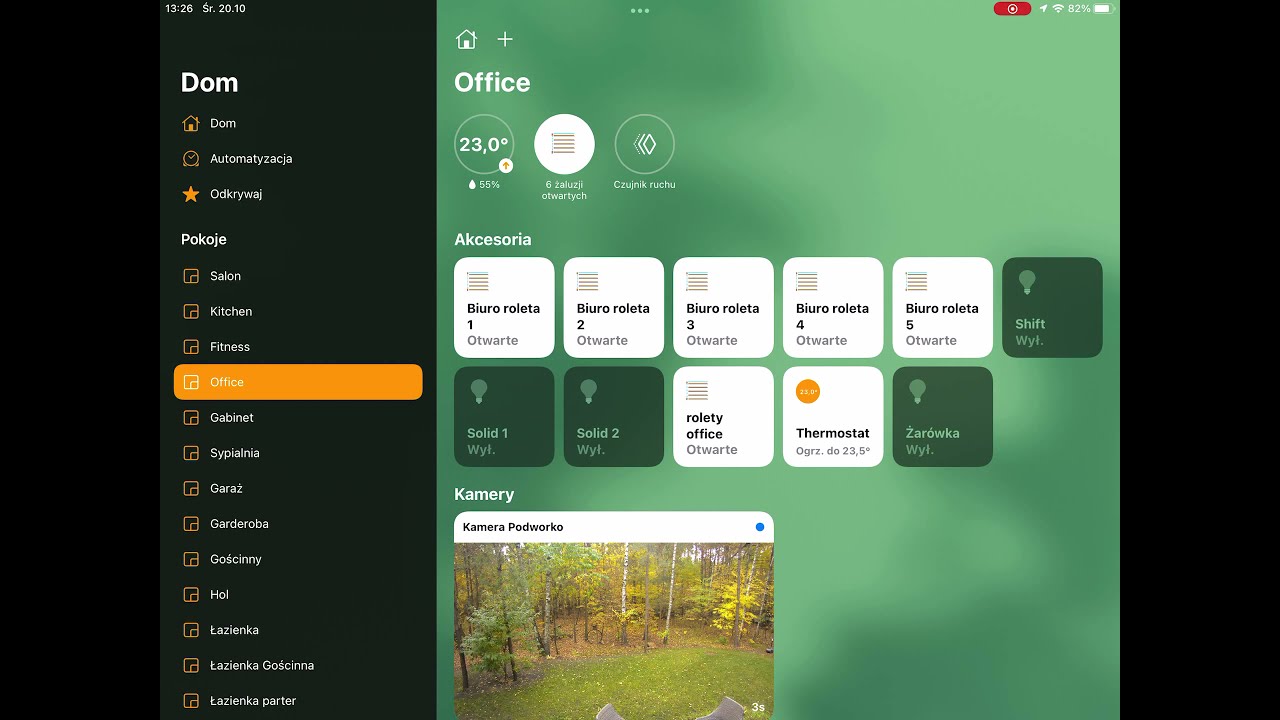Click the Office page title
Image resolution: width=1280 pixels, height=720 pixels.
(492, 82)
